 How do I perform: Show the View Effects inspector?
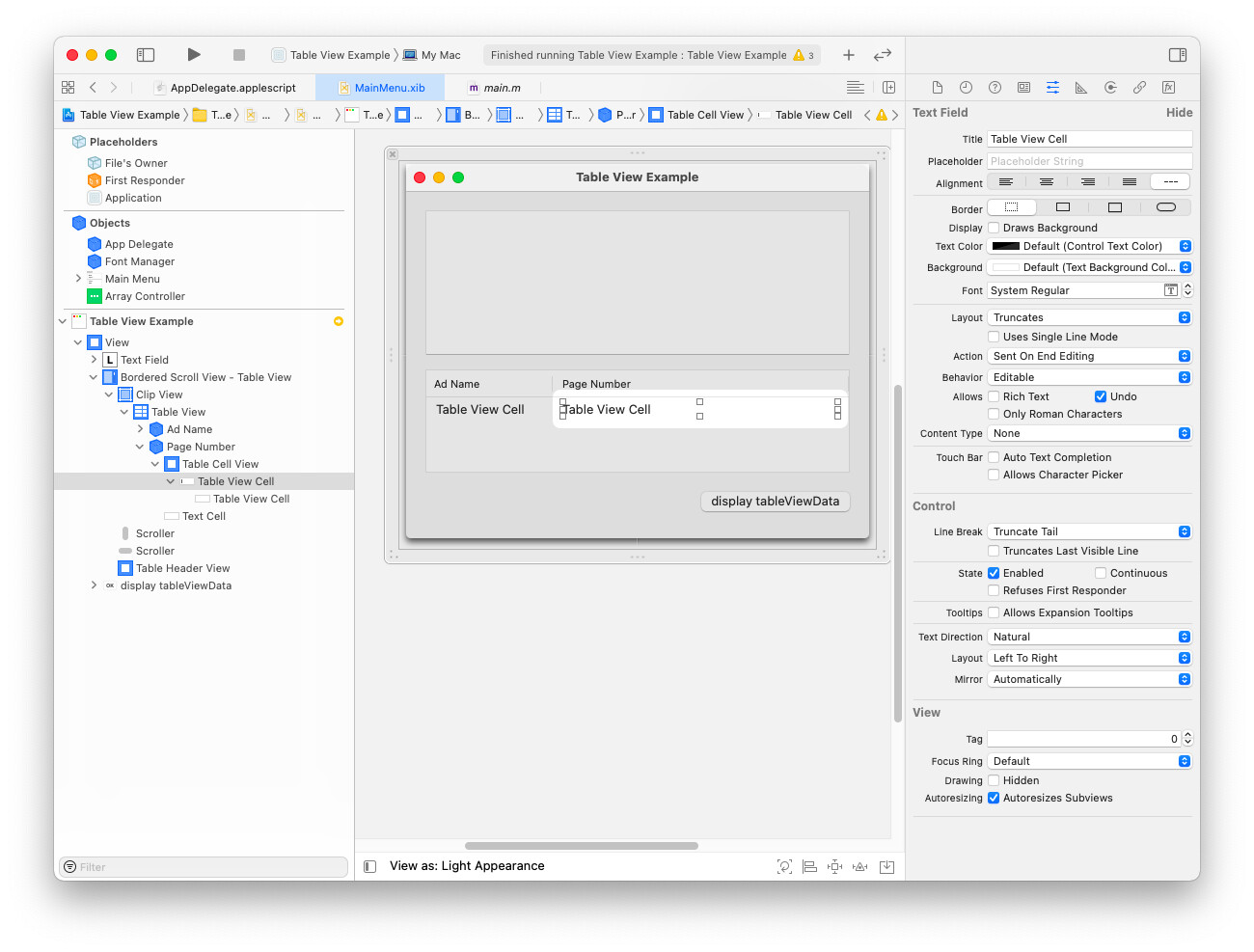tap(1168, 87)
